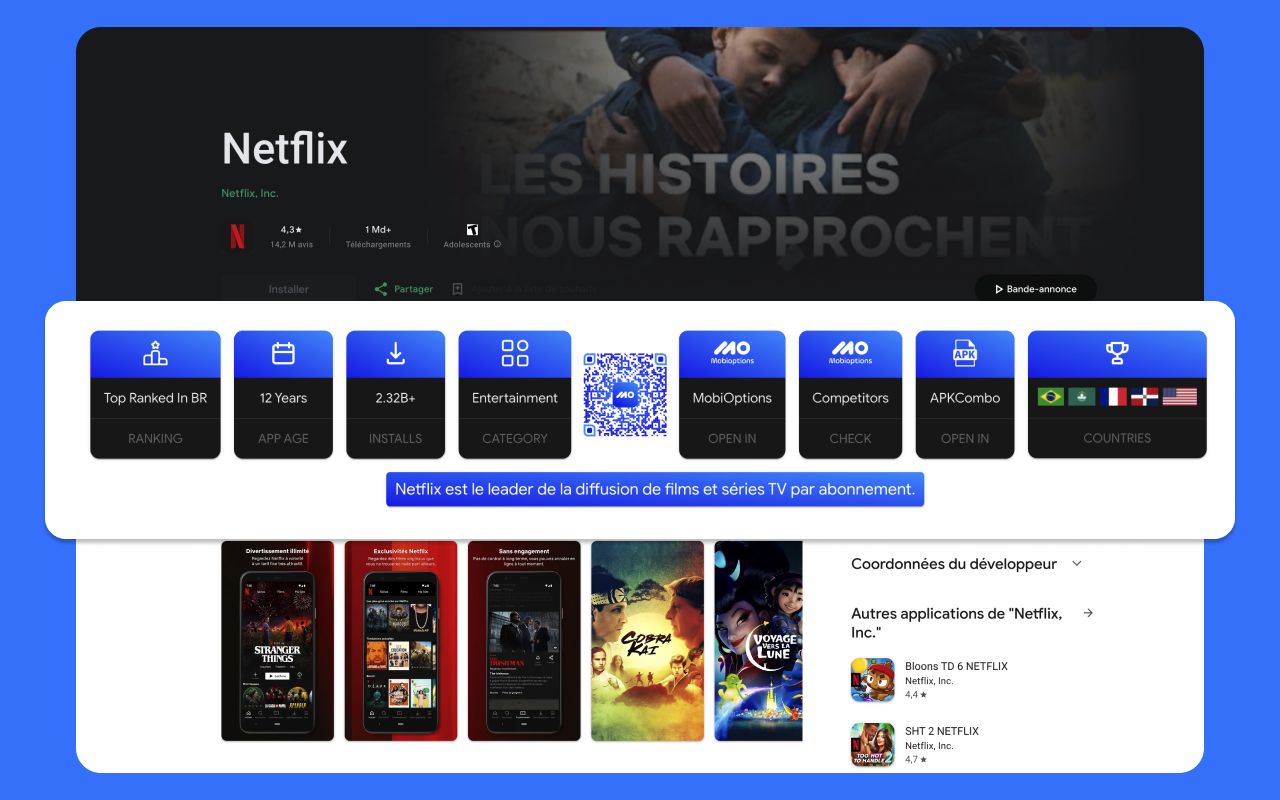
Task: Select the Dominican Republic flag
Action: click(x=1144, y=397)
